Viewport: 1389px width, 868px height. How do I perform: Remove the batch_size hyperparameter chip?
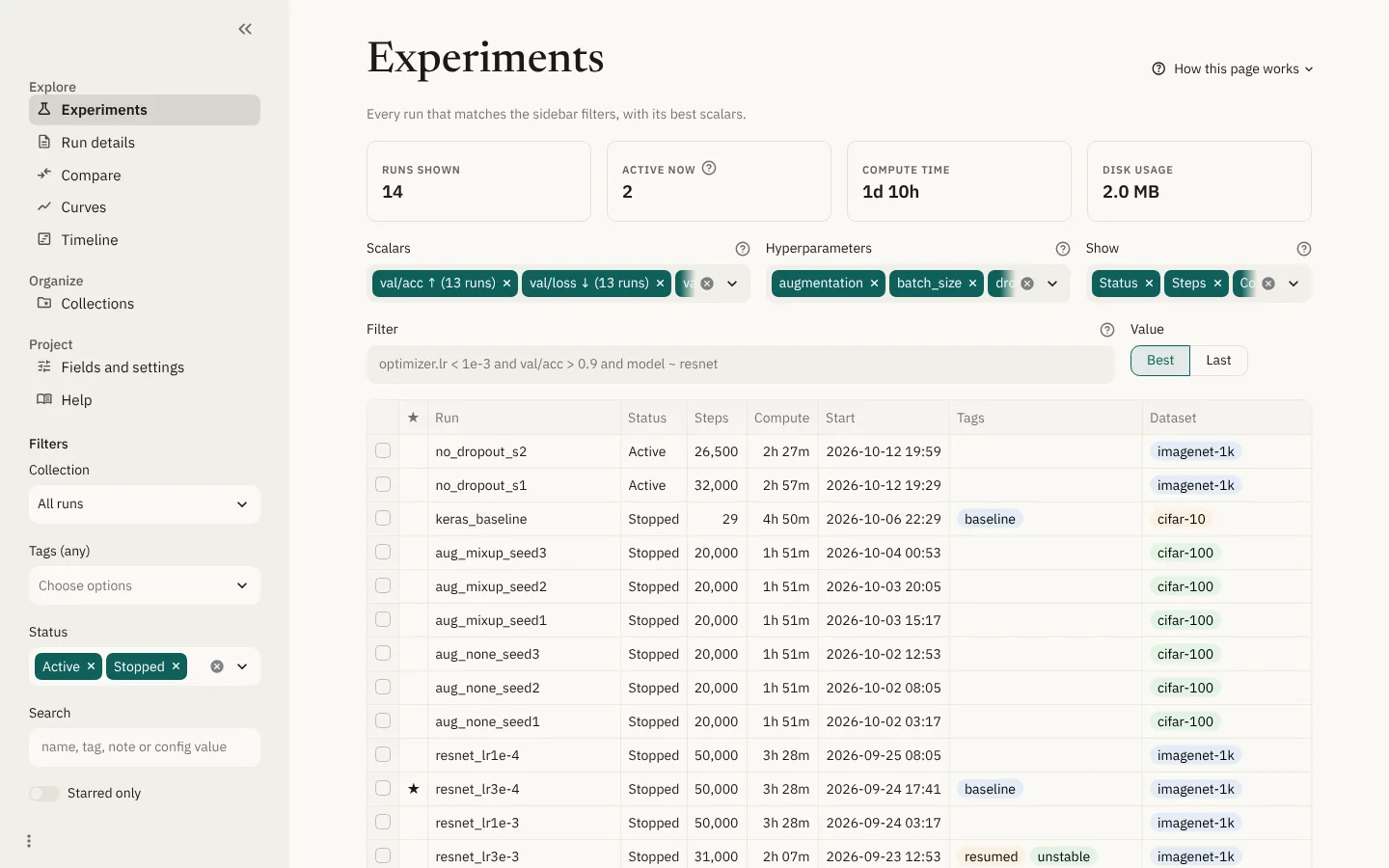coord(972,284)
